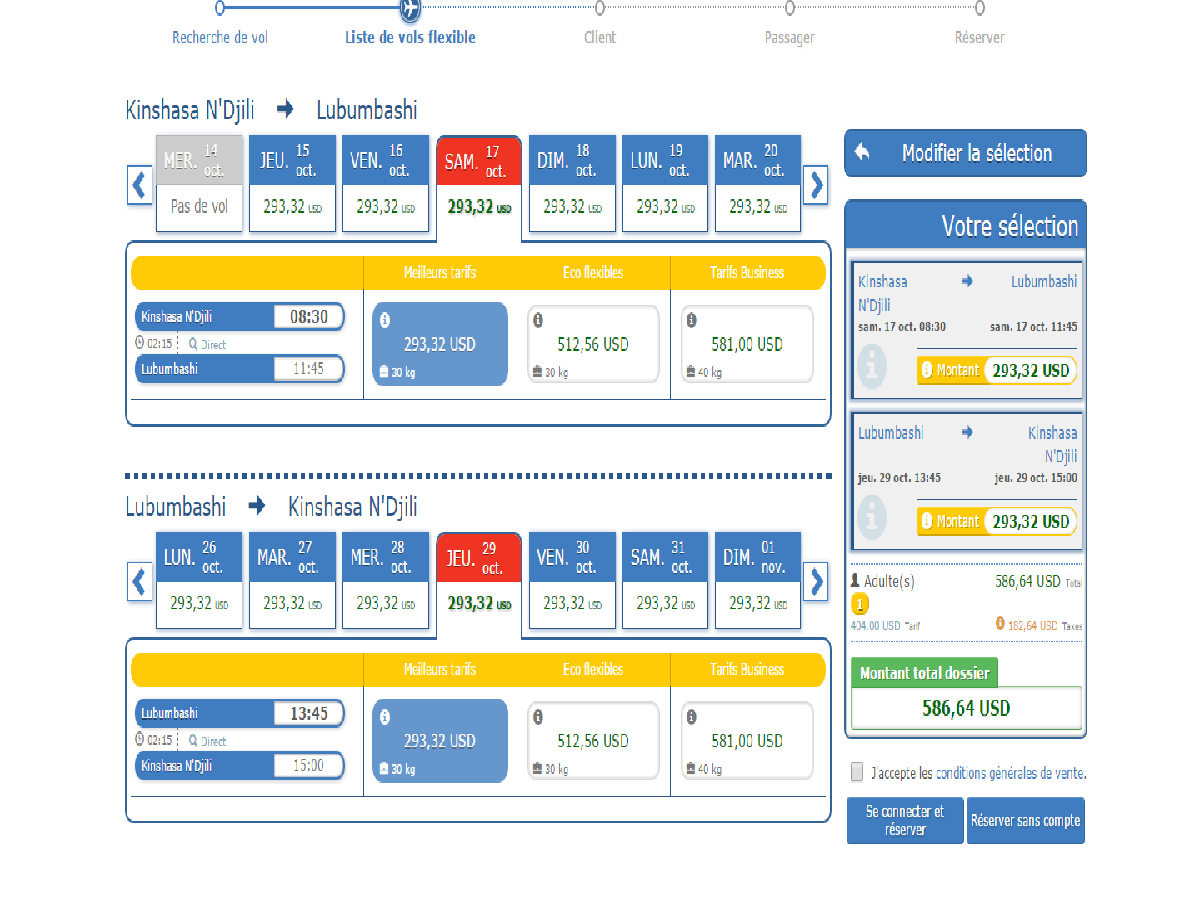Screen dimensions: 1200x910
Task: Select outbound Eco flexibles 512,56 USD fare
Action: coord(593,344)
